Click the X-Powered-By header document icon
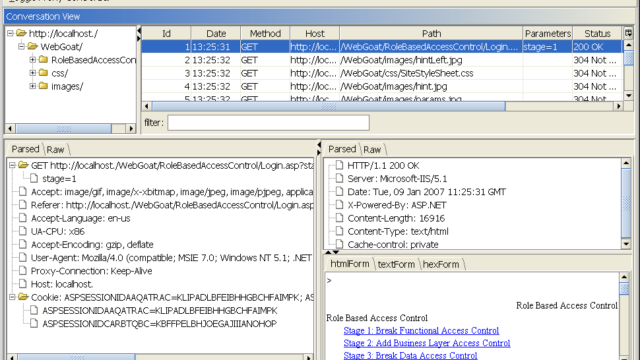The height and width of the screenshot is (360, 640). pos(339,204)
